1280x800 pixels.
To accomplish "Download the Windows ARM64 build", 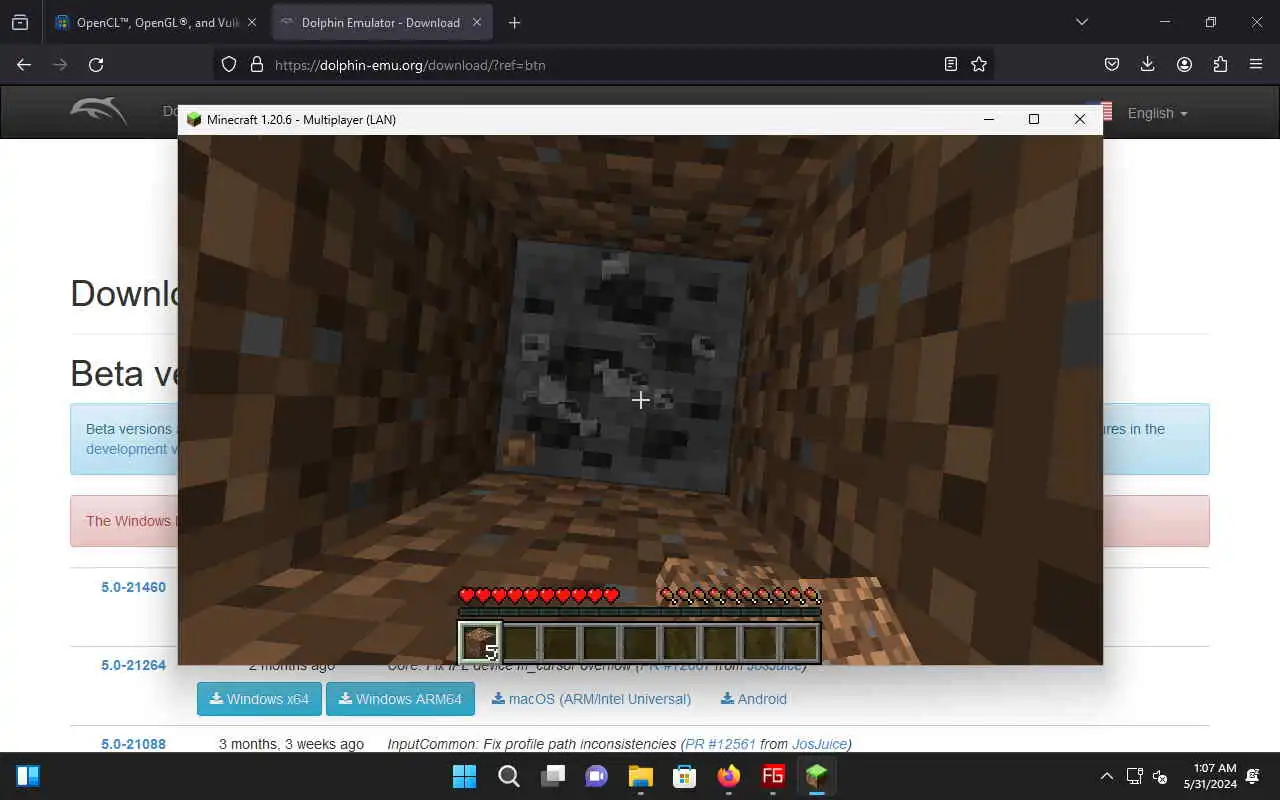I will (x=400, y=699).
